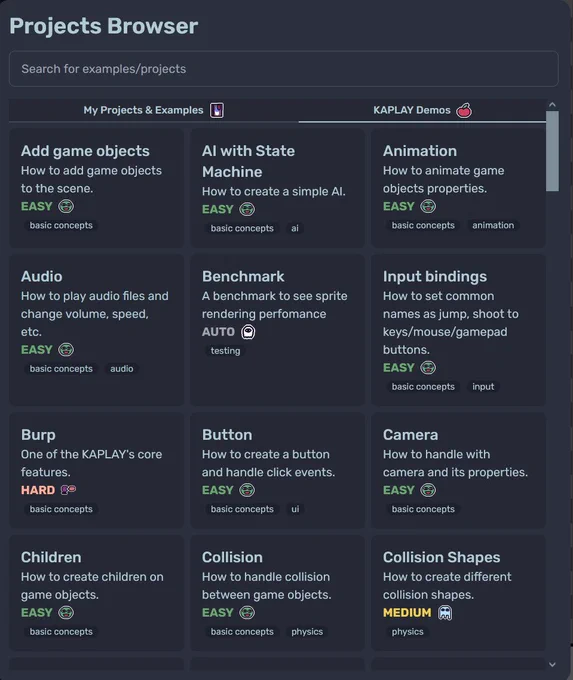The image size is (573, 680).
Task: Click the EASY face icon on Camera card
Action: (x=428, y=490)
